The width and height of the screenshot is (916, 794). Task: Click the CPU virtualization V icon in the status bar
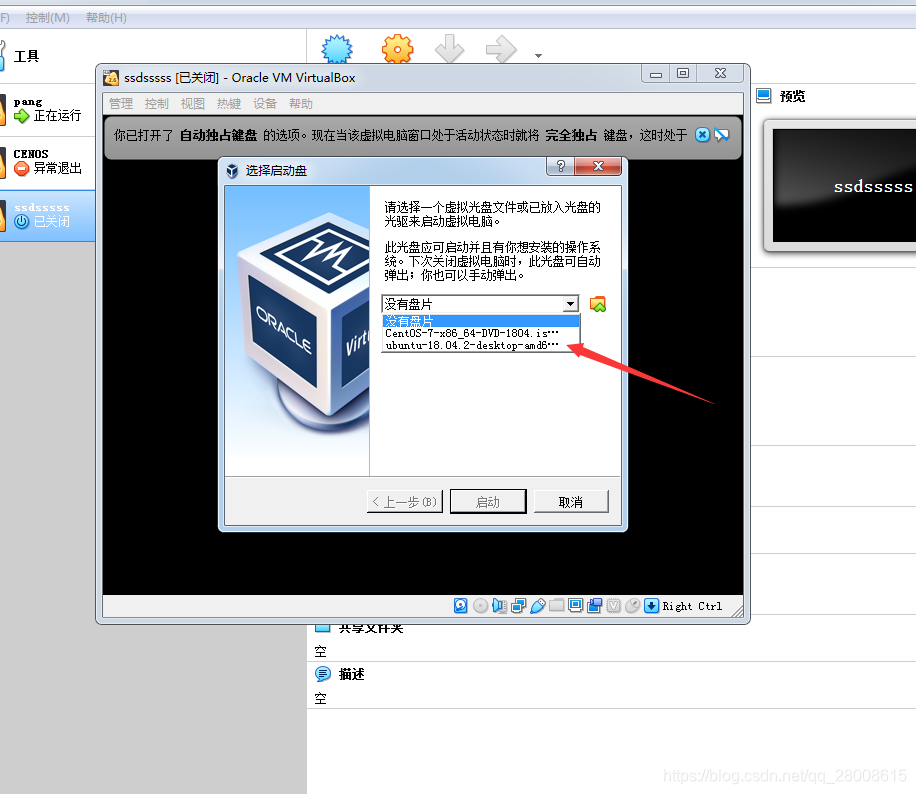click(x=613, y=606)
